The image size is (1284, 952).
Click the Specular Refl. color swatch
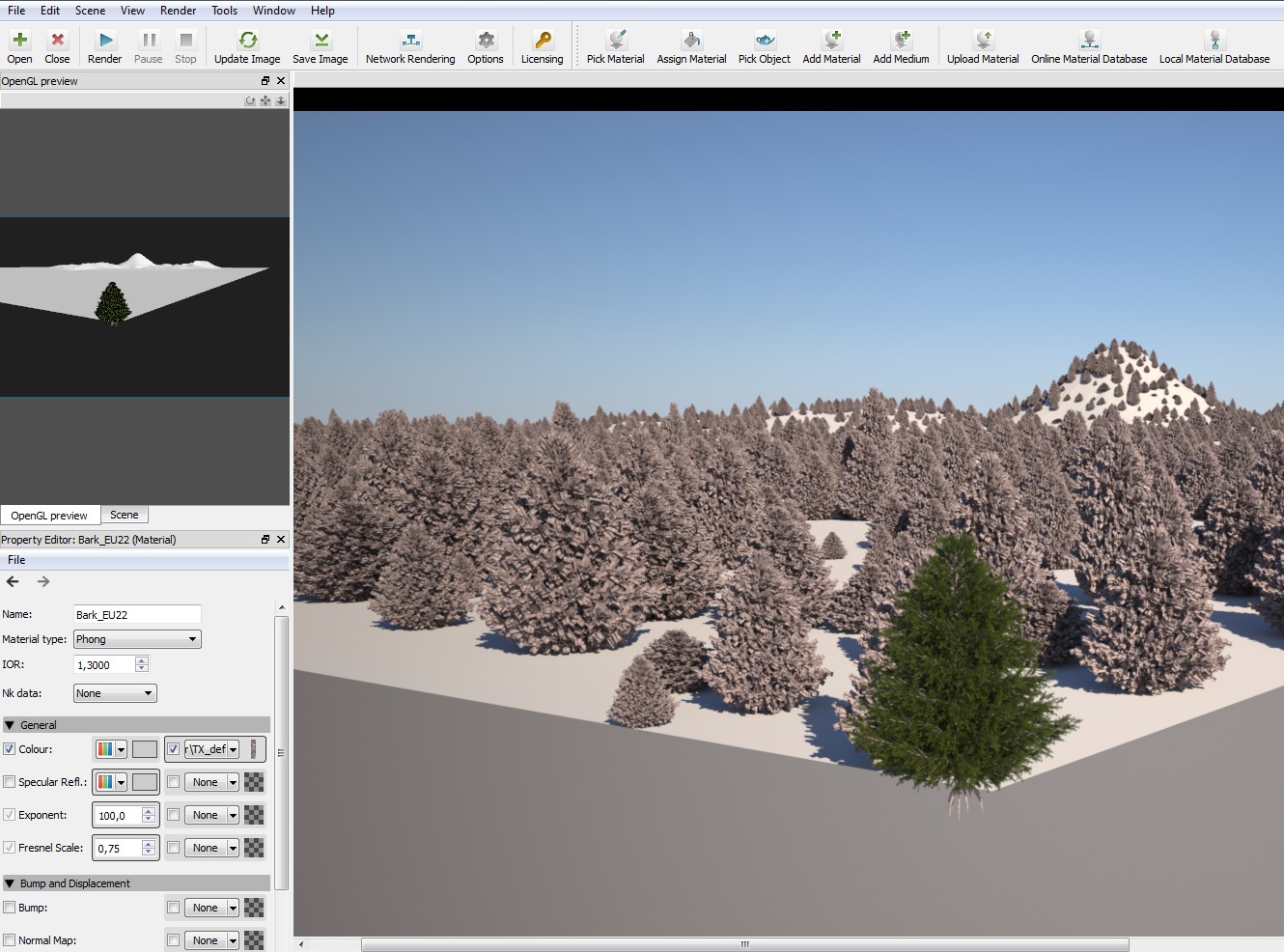145,782
